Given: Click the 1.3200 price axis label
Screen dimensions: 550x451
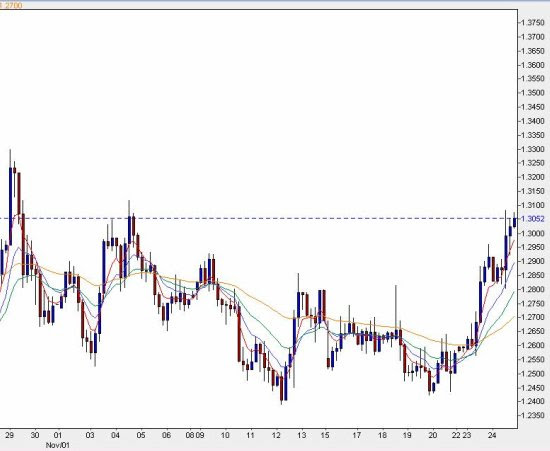Looking at the screenshot, I should click(533, 177).
